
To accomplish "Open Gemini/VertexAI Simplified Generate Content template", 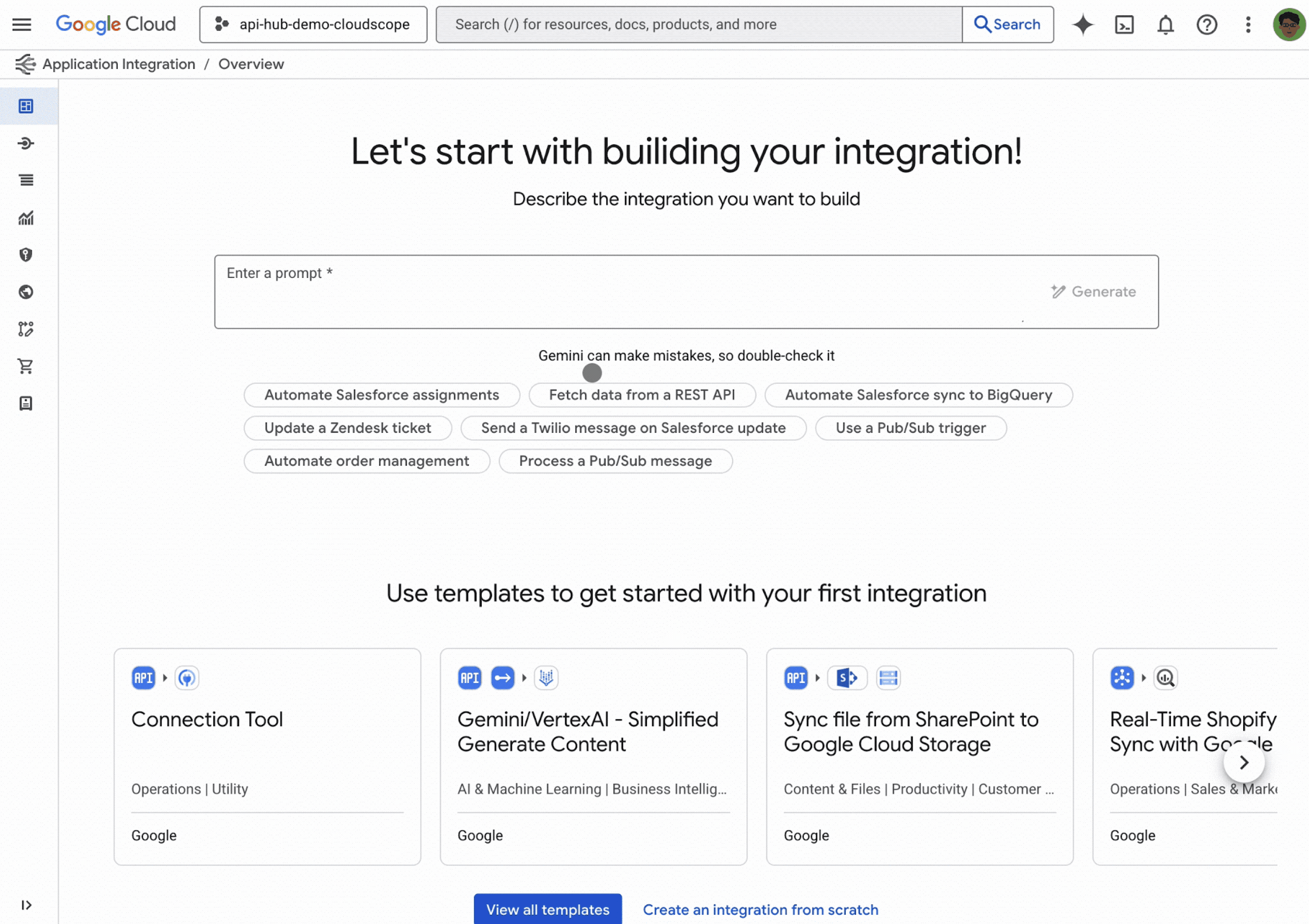I will coord(594,757).
